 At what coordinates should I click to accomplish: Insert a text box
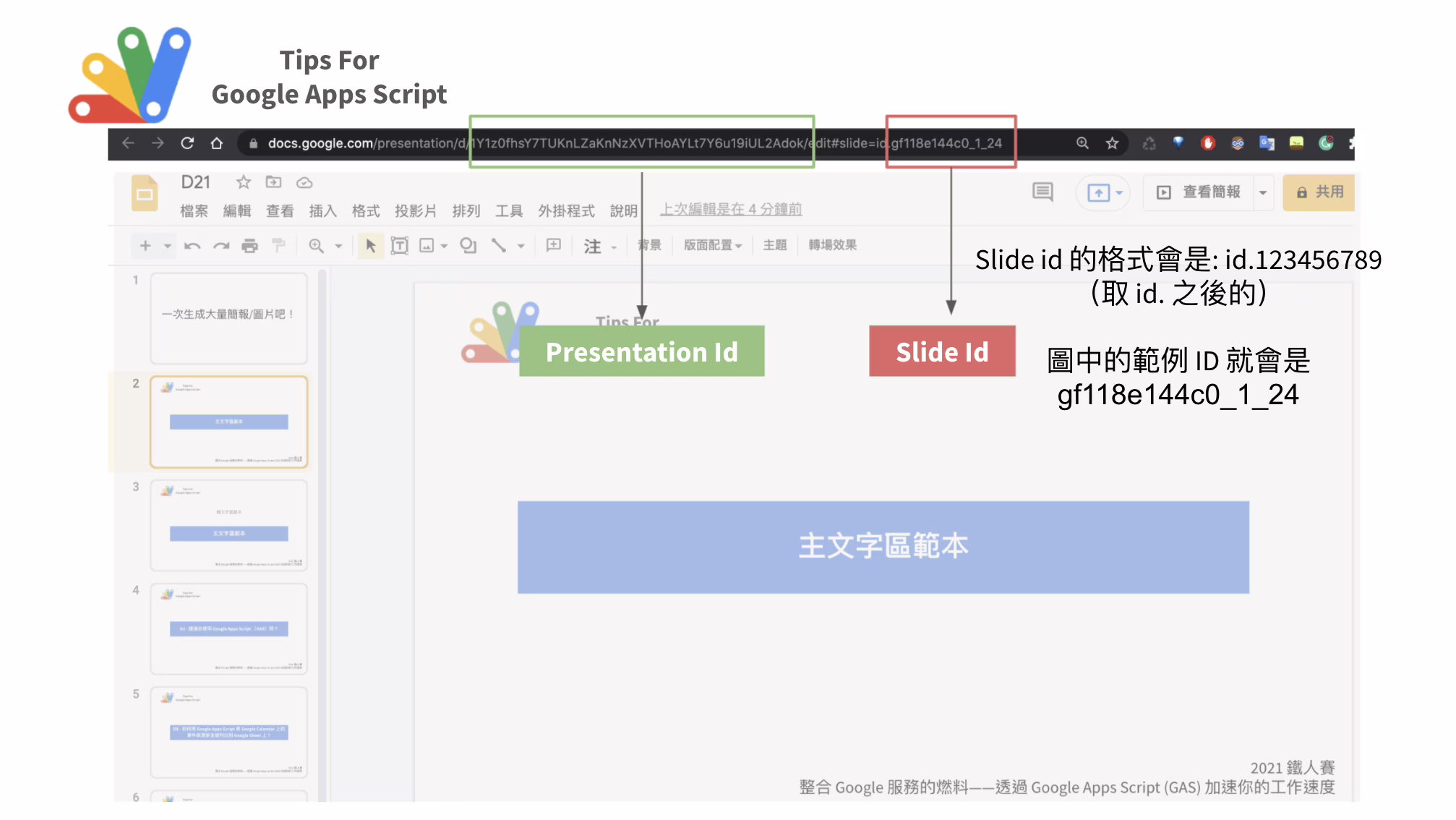coord(399,246)
